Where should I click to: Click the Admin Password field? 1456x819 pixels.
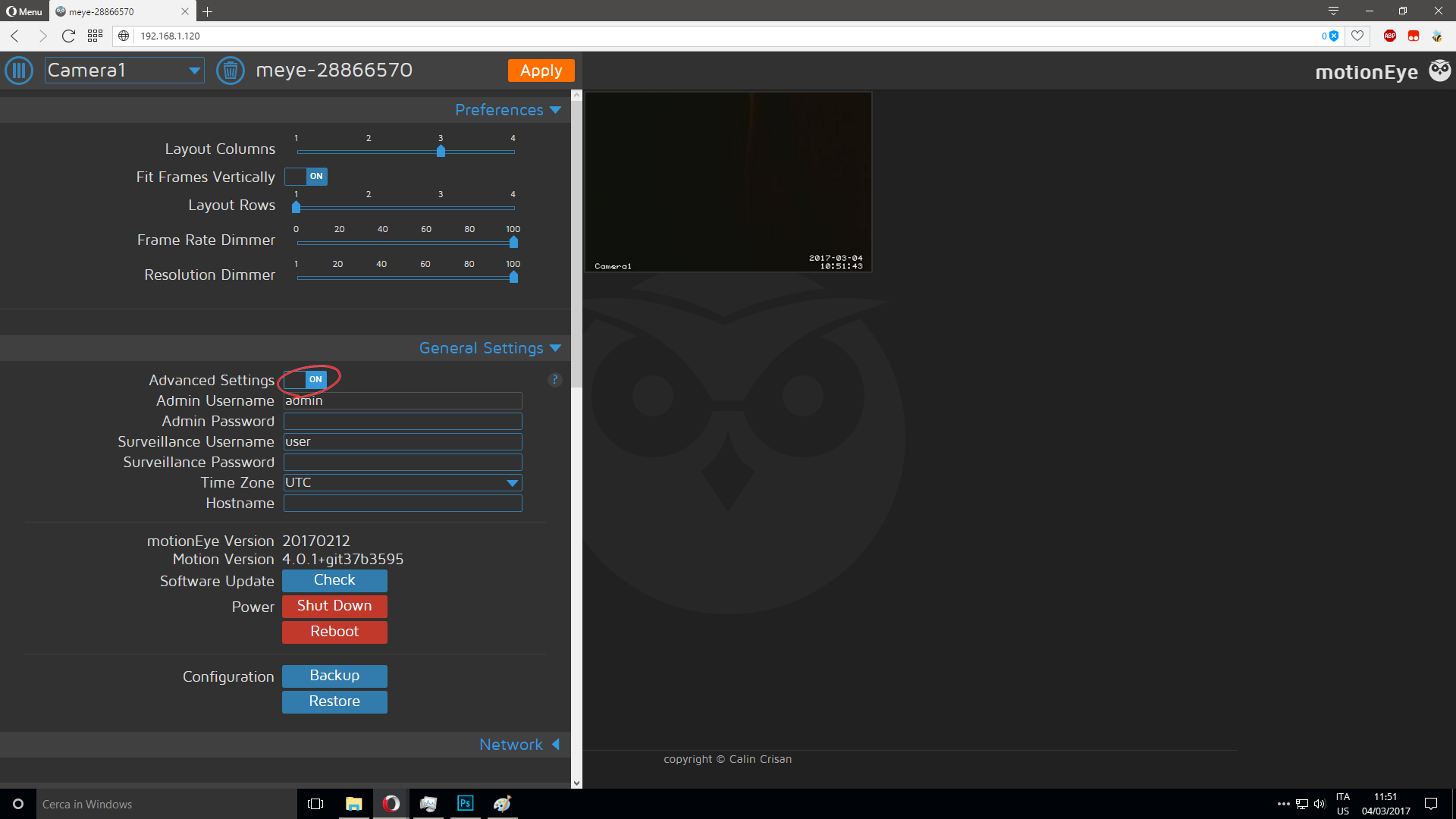pyautogui.click(x=403, y=422)
